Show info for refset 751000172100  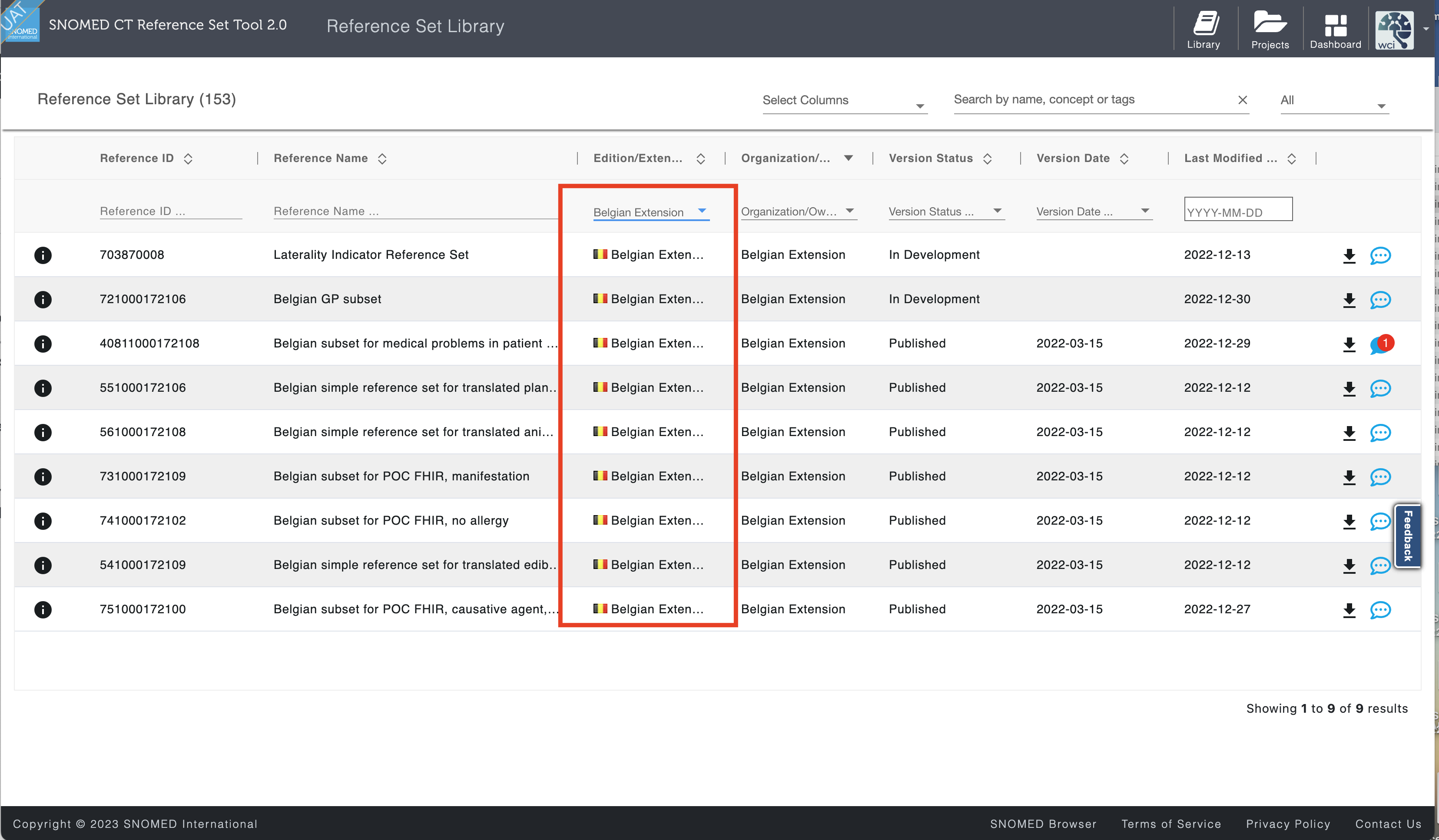click(43, 609)
